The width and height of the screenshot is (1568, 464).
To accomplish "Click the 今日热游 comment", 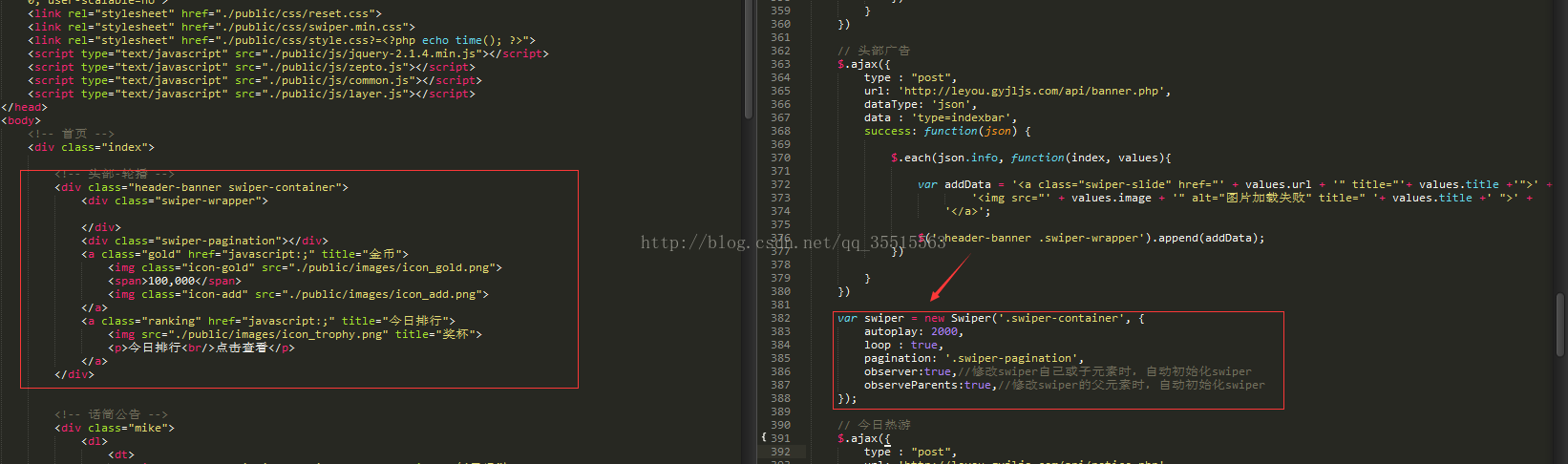I will click(x=874, y=425).
